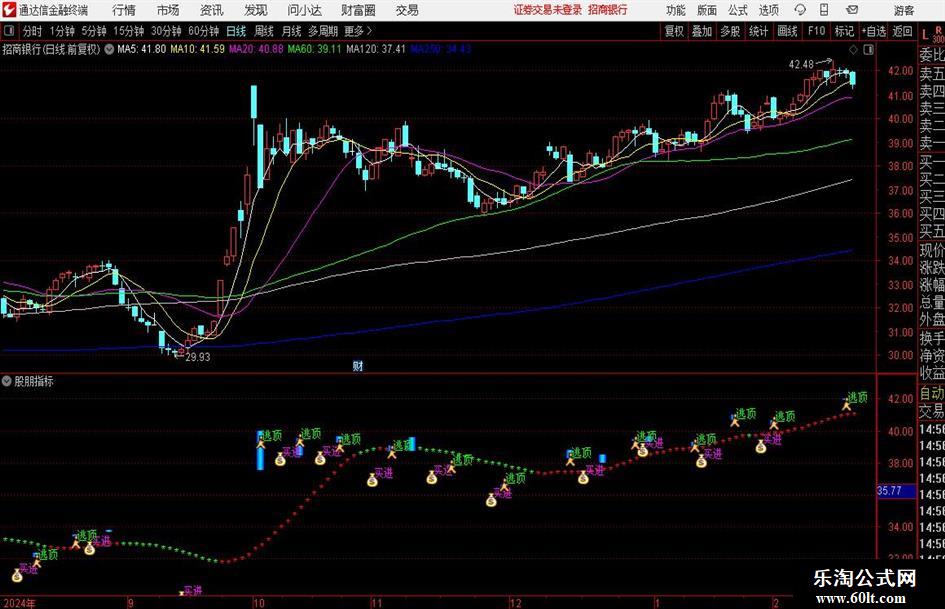Image resolution: width=945 pixels, height=609 pixels.
Task: Open the 选项 menu
Action: [768, 10]
